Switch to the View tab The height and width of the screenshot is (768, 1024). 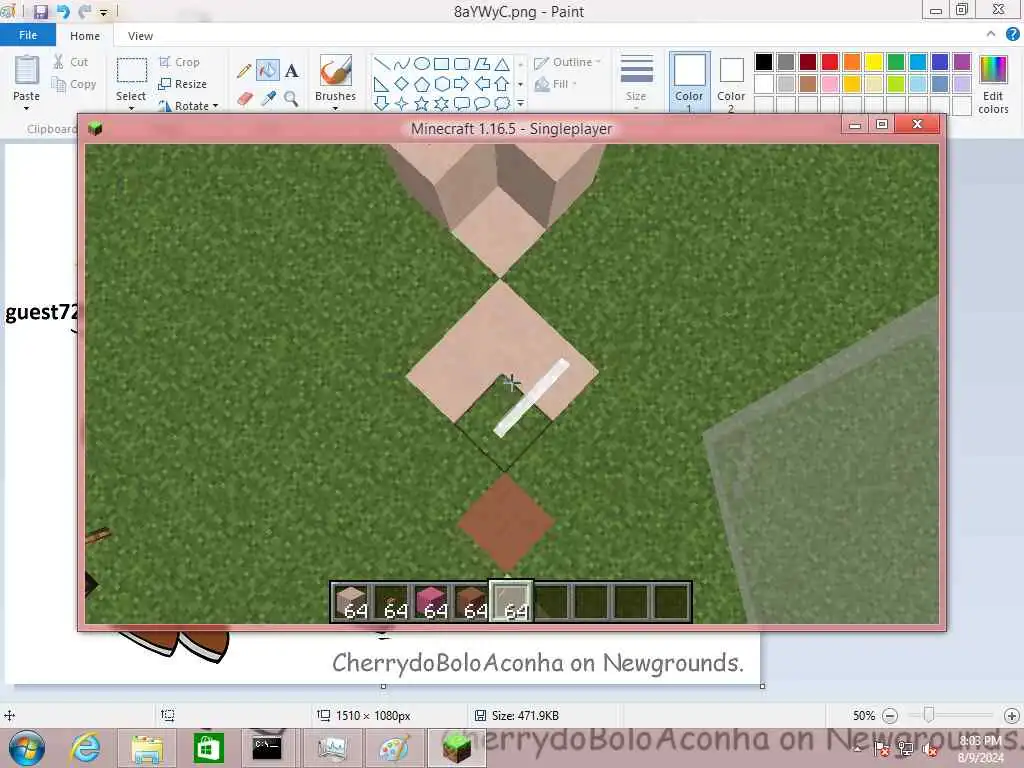pos(140,36)
